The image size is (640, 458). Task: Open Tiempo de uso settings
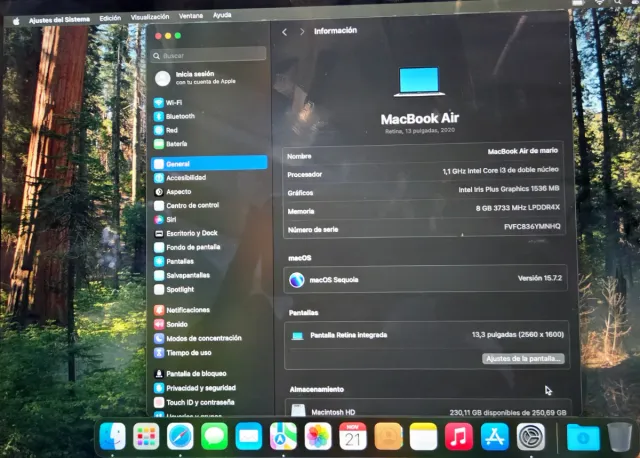pyautogui.click(x=183, y=353)
